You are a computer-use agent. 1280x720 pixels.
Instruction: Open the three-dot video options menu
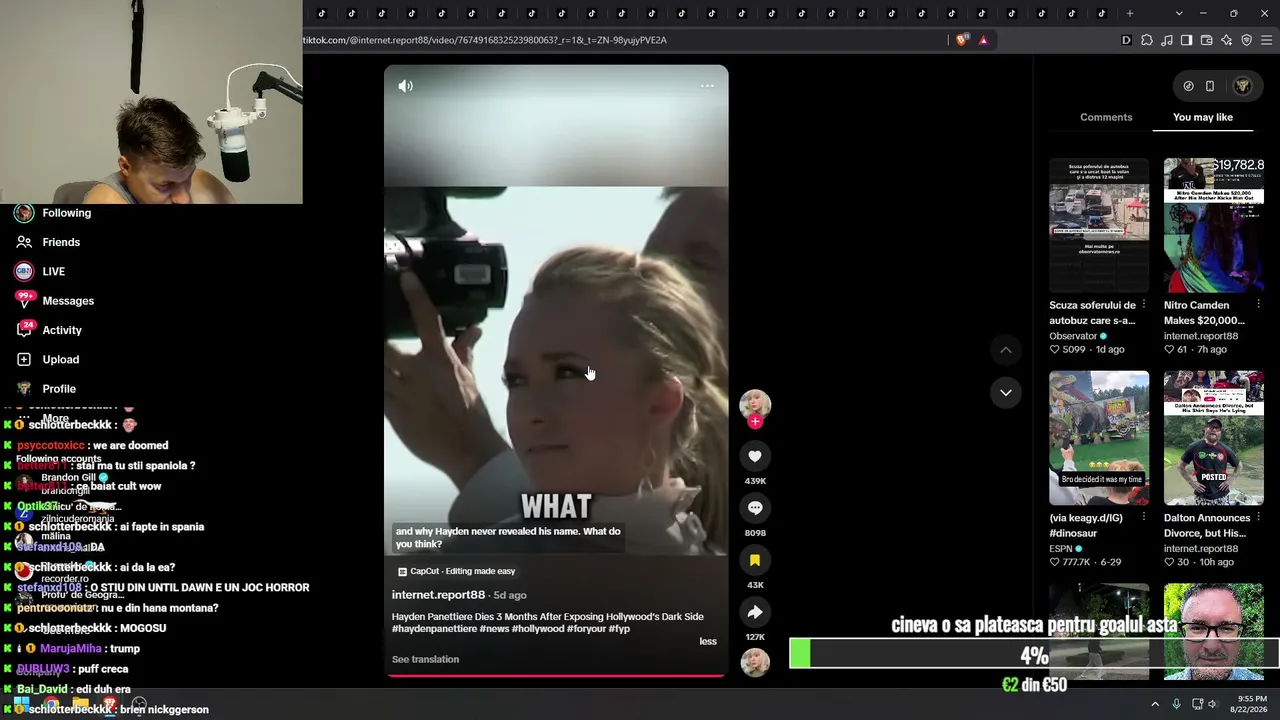point(707,86)
